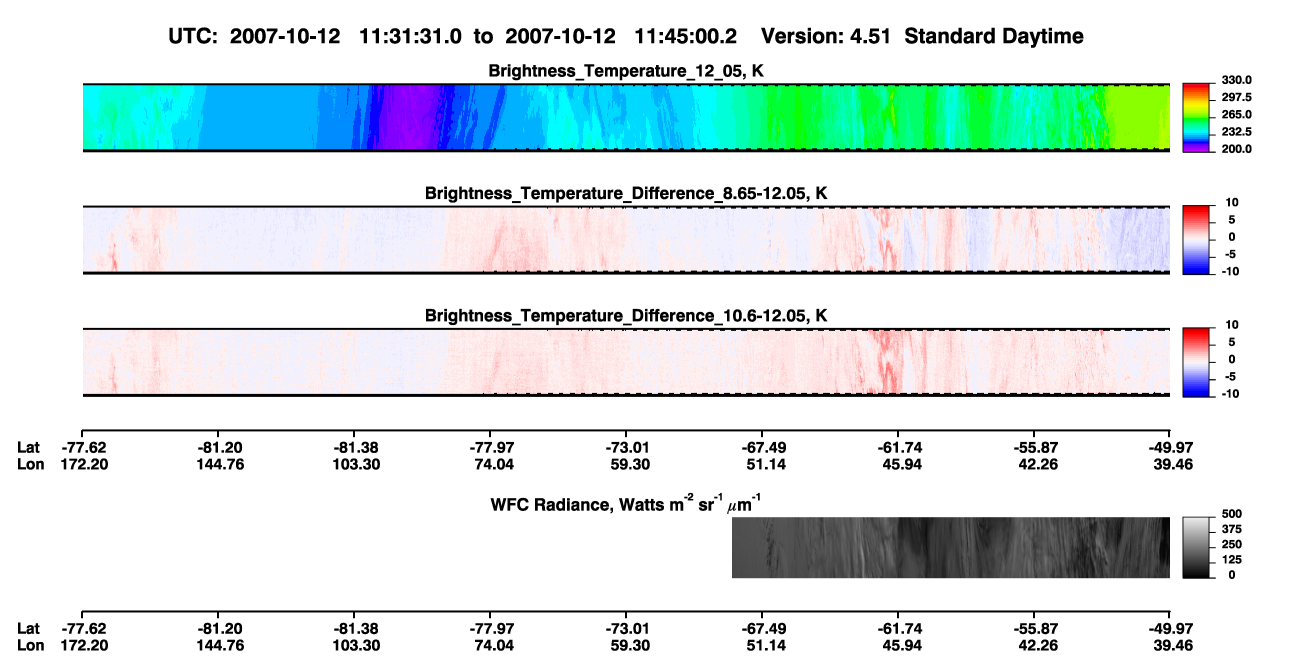1300x667 pixels.
Task: Click the yellow-green warm region at strip end
Action: (x=1138, y=118)
